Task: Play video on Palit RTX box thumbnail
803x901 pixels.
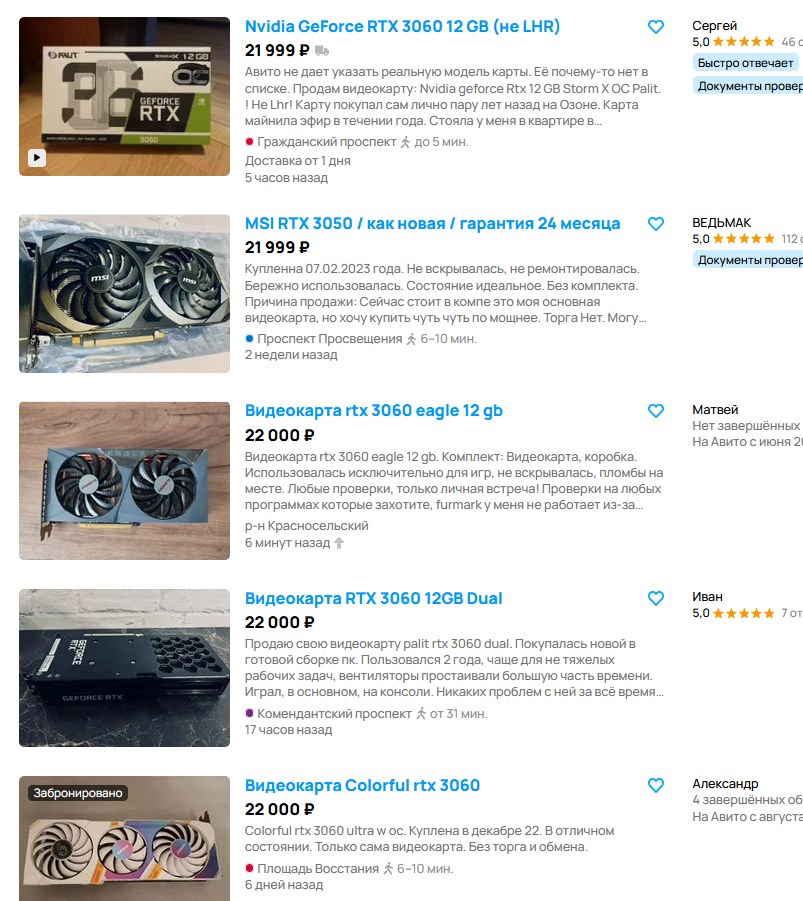Action: [x=37, y=157]
